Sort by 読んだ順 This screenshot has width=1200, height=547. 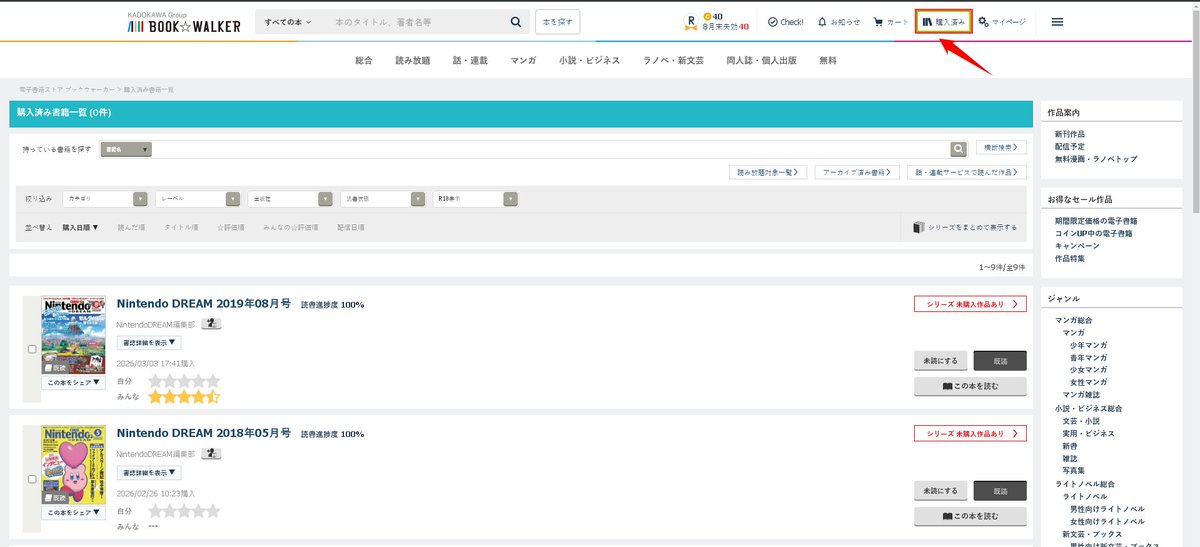(x=131, y=227)
